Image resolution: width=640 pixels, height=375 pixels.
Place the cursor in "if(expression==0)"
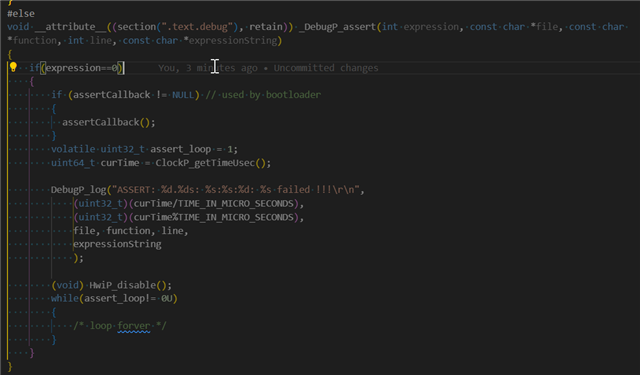[x=76, y=68]
